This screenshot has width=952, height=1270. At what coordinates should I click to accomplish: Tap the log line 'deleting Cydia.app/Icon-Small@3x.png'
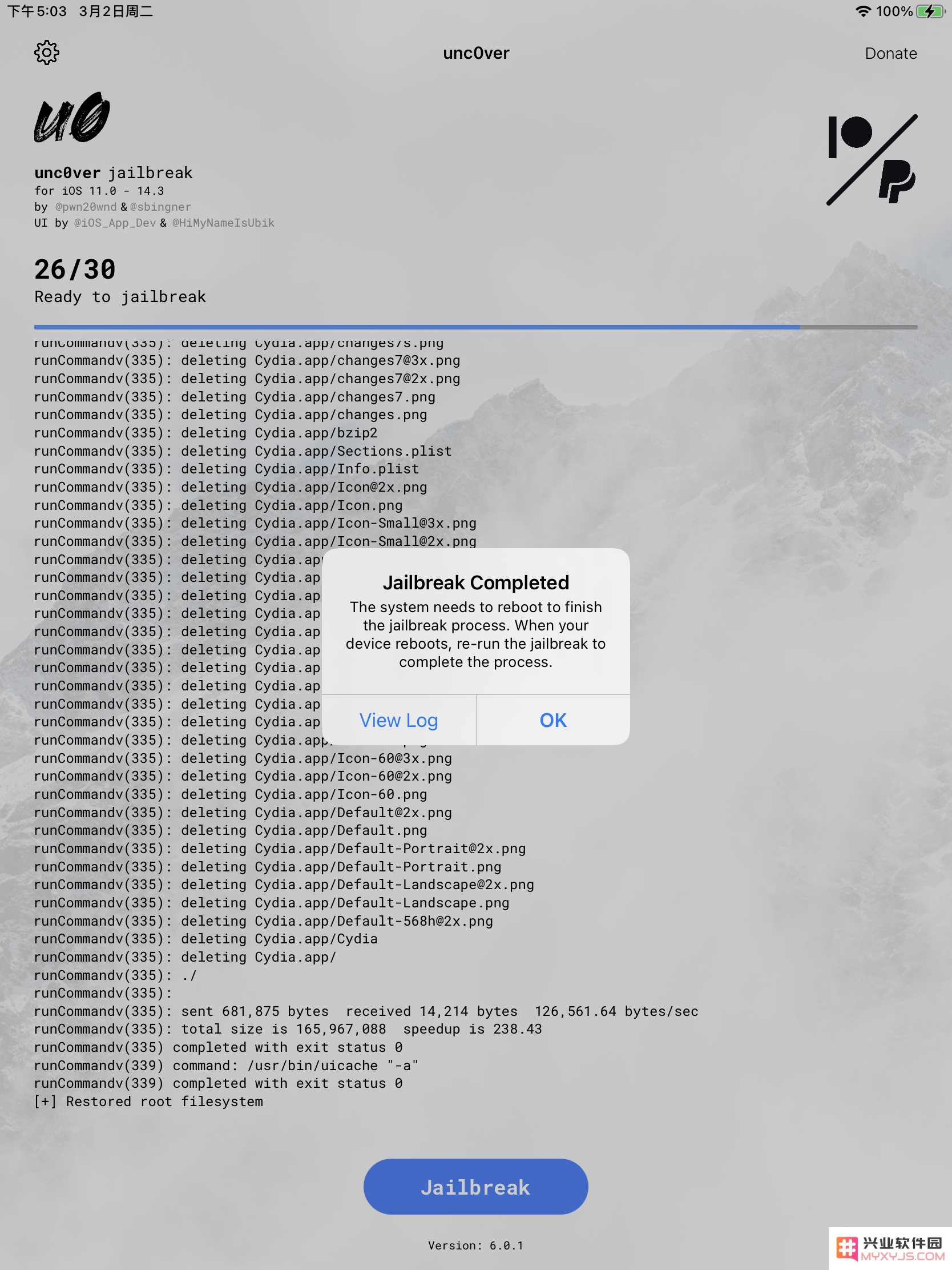pyautogui.click(x=255, y=523)
